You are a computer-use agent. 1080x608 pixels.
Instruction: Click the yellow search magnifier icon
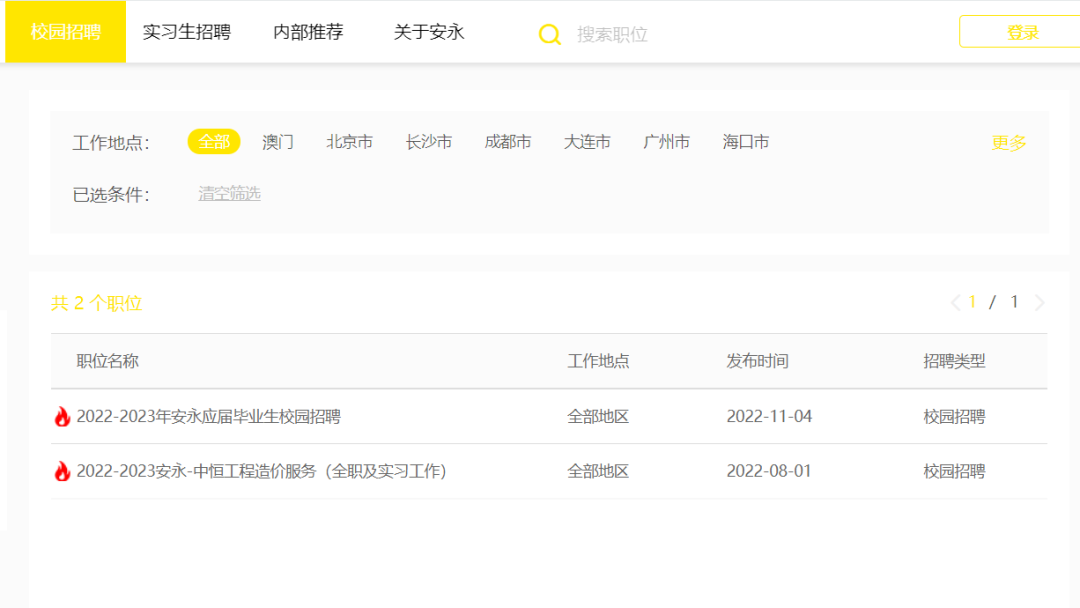549,34
